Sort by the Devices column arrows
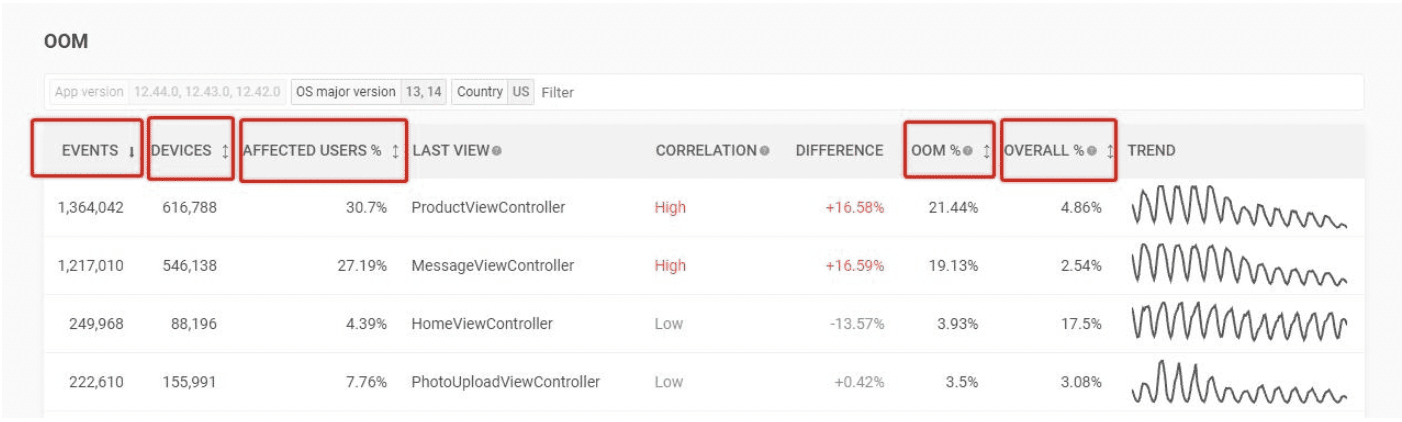 point(224,151)
